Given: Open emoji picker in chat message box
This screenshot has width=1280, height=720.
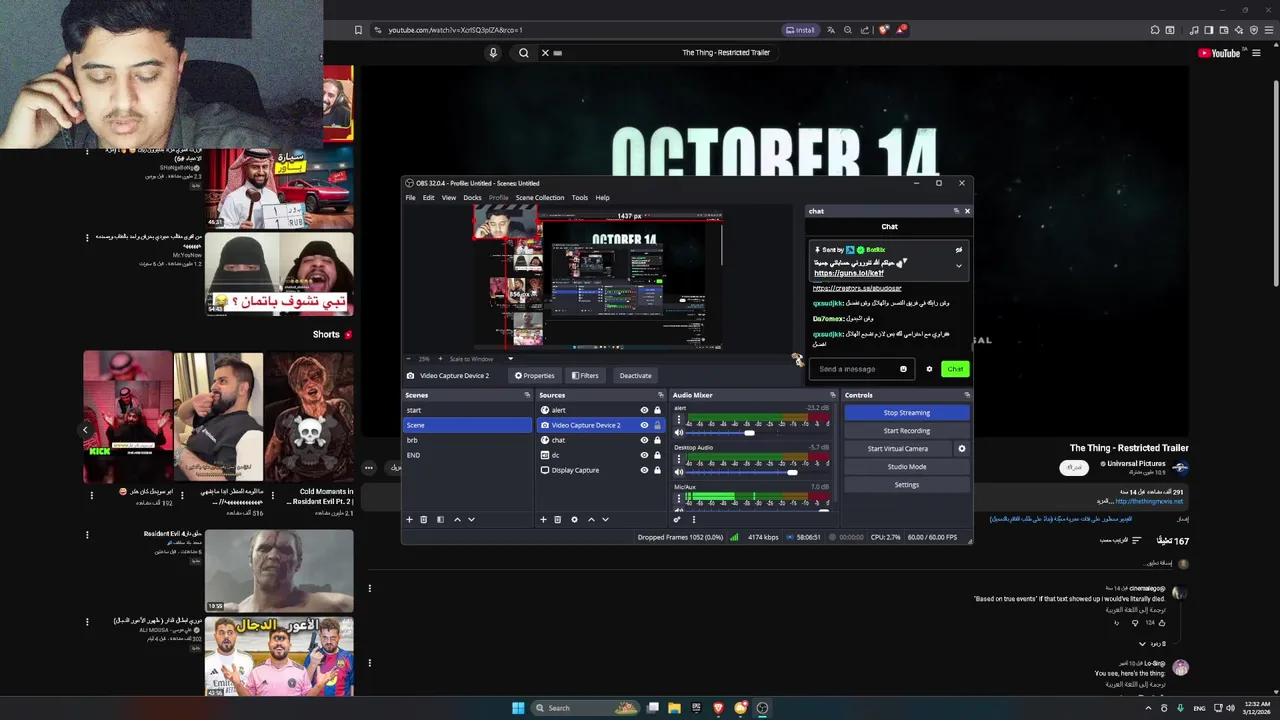Looking at the screenshot, I should coord(903,369).
